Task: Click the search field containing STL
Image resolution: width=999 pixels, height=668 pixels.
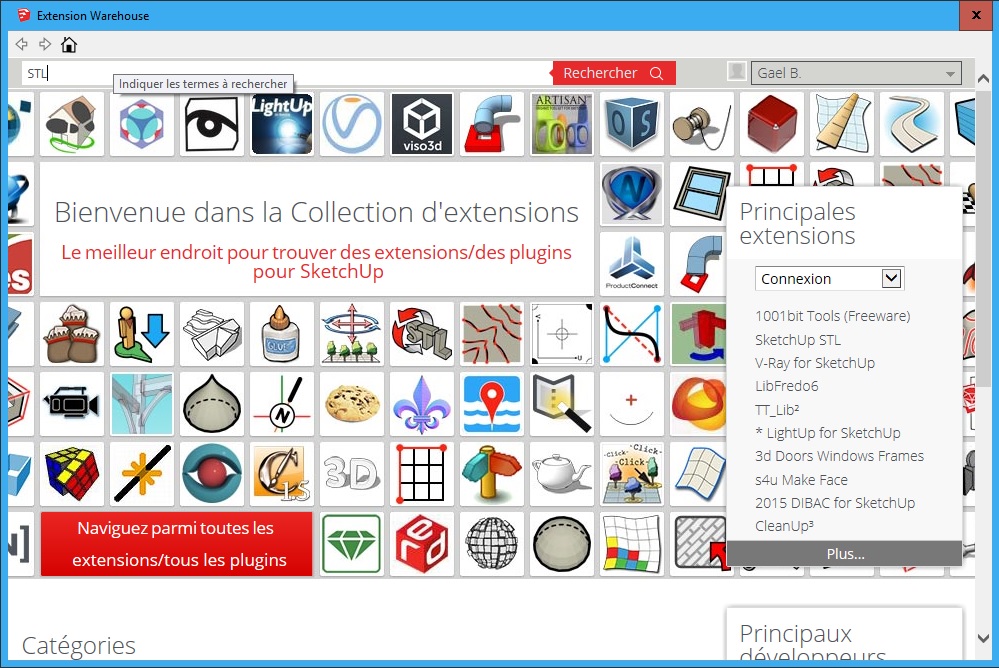Action: pos(285,73)
